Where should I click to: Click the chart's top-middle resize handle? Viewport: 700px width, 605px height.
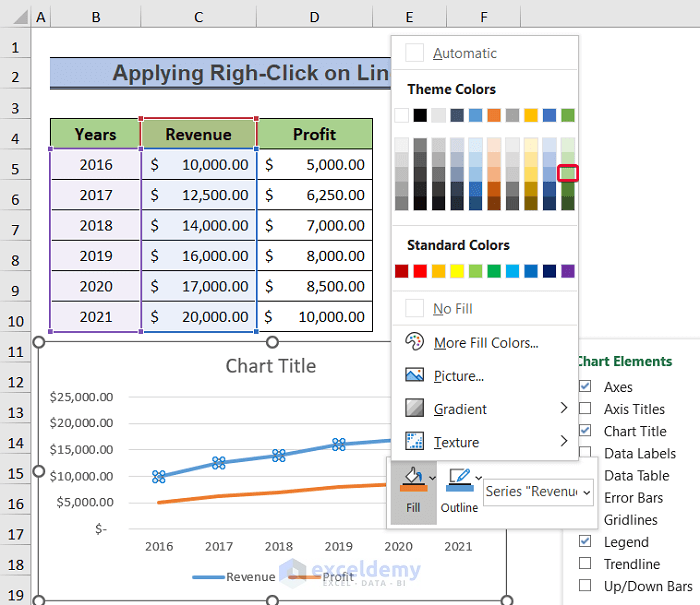point(272,342)
